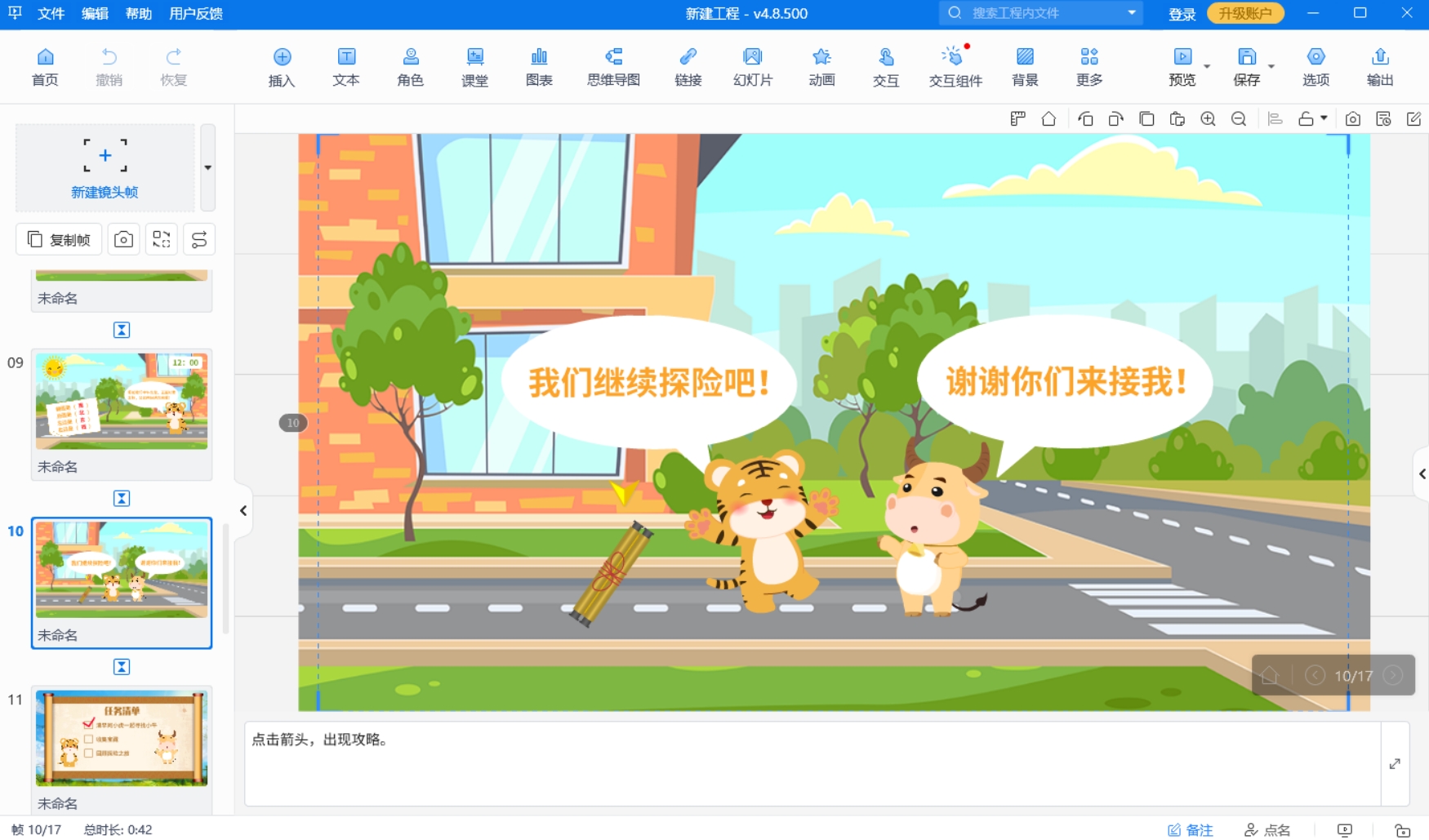
Task: Open the 角色 character library
Action: pyautogui.click(x=410, y=65)
